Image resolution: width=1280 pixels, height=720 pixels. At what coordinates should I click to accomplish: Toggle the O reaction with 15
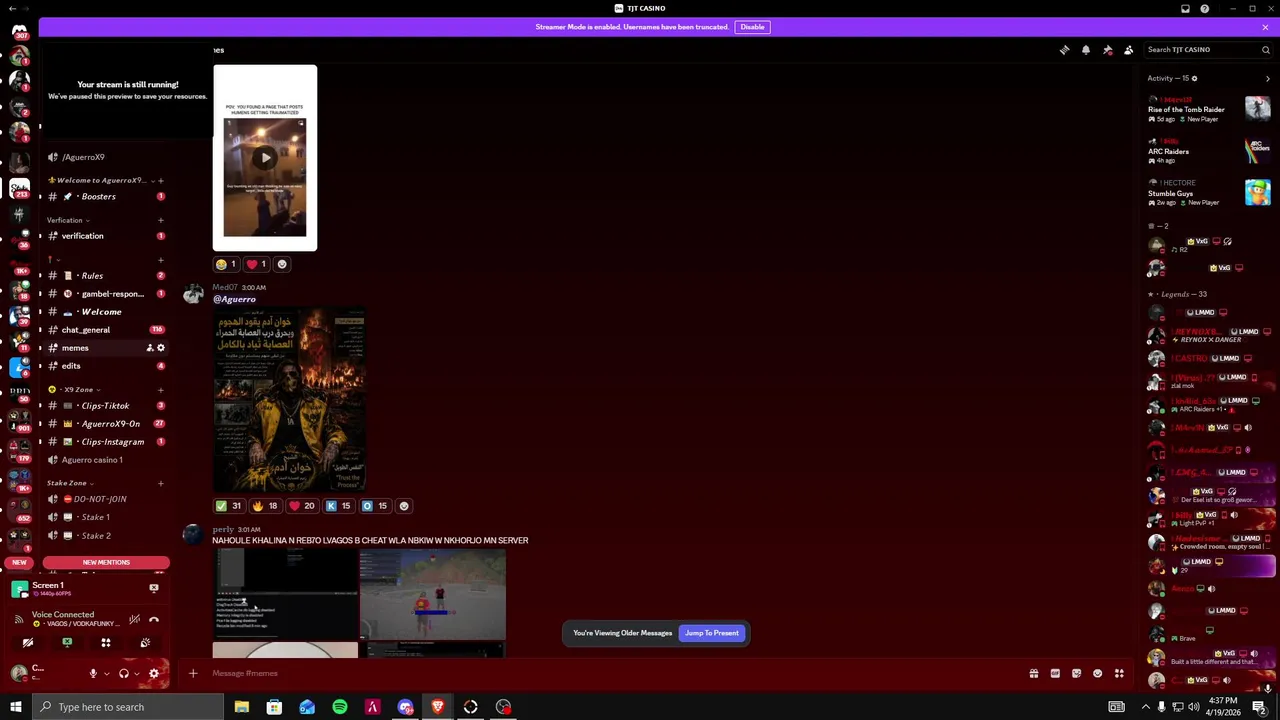tap(374, 506)
